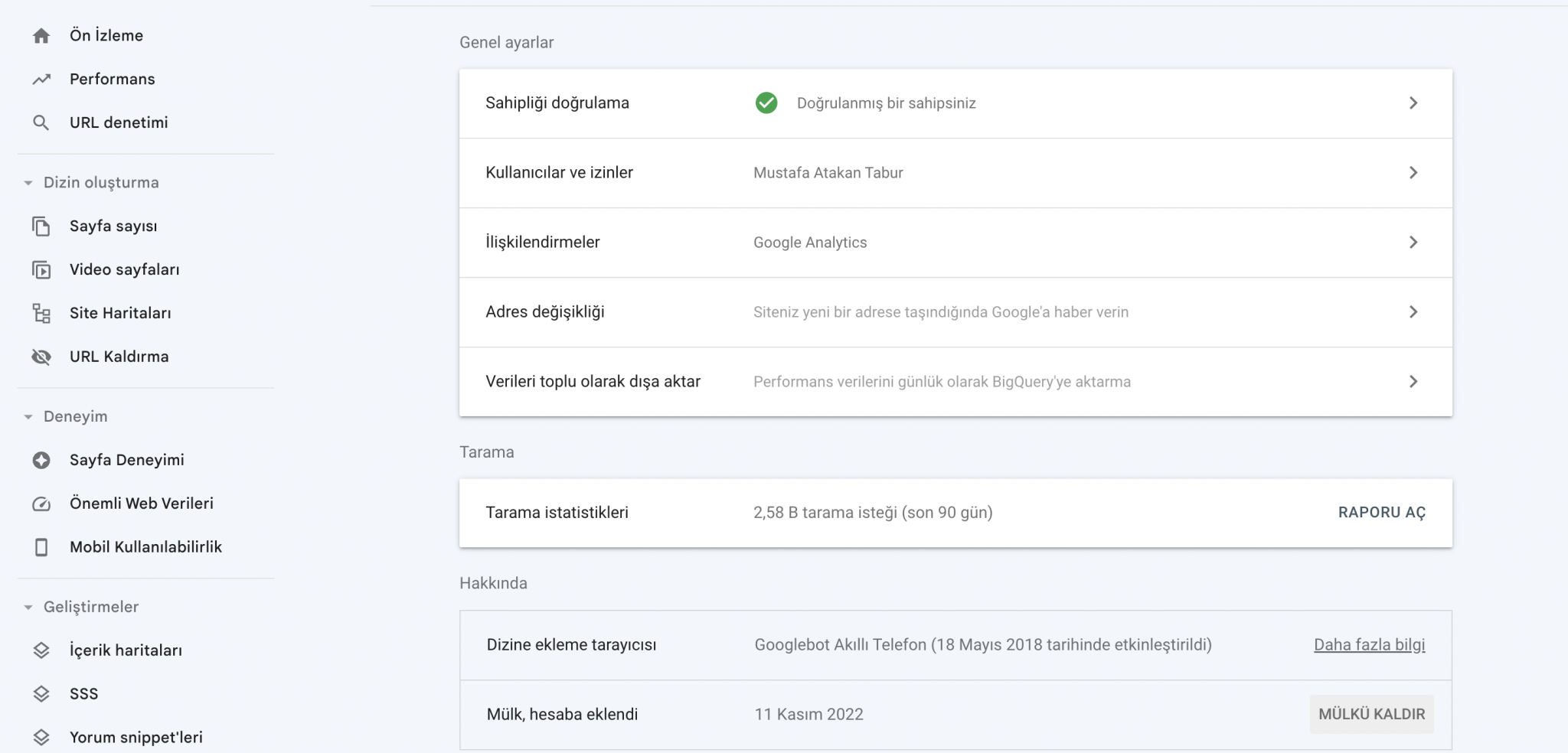Open the Daha fazla bilgi link

[1369, 644]
